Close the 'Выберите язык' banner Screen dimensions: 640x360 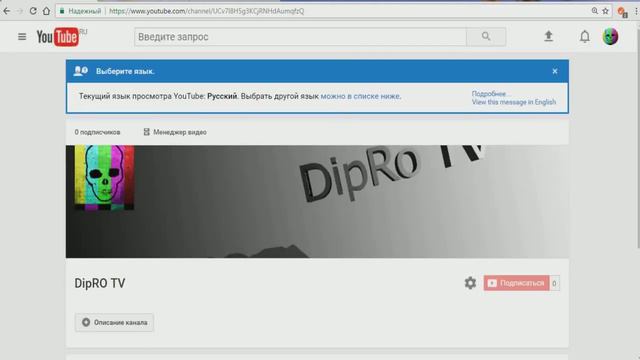pyautogui.click(x=555, y=71)
